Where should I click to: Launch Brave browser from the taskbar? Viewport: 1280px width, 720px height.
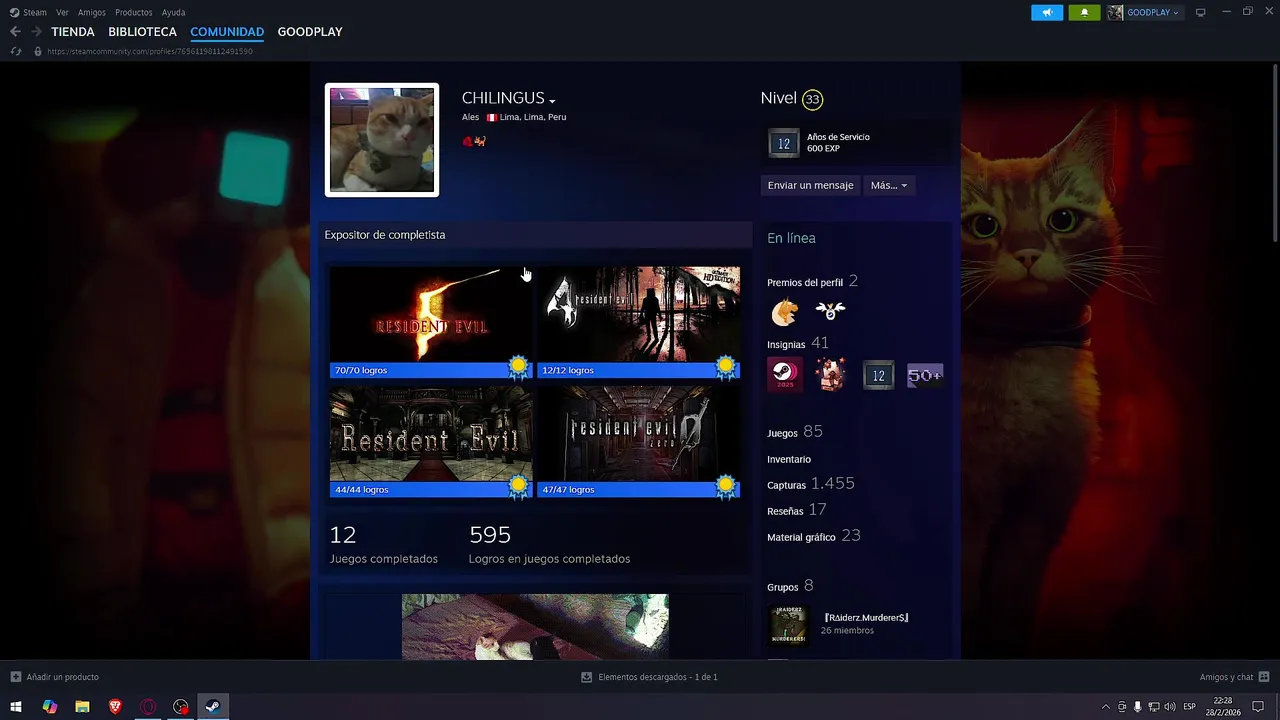click(x=115, y=707)
